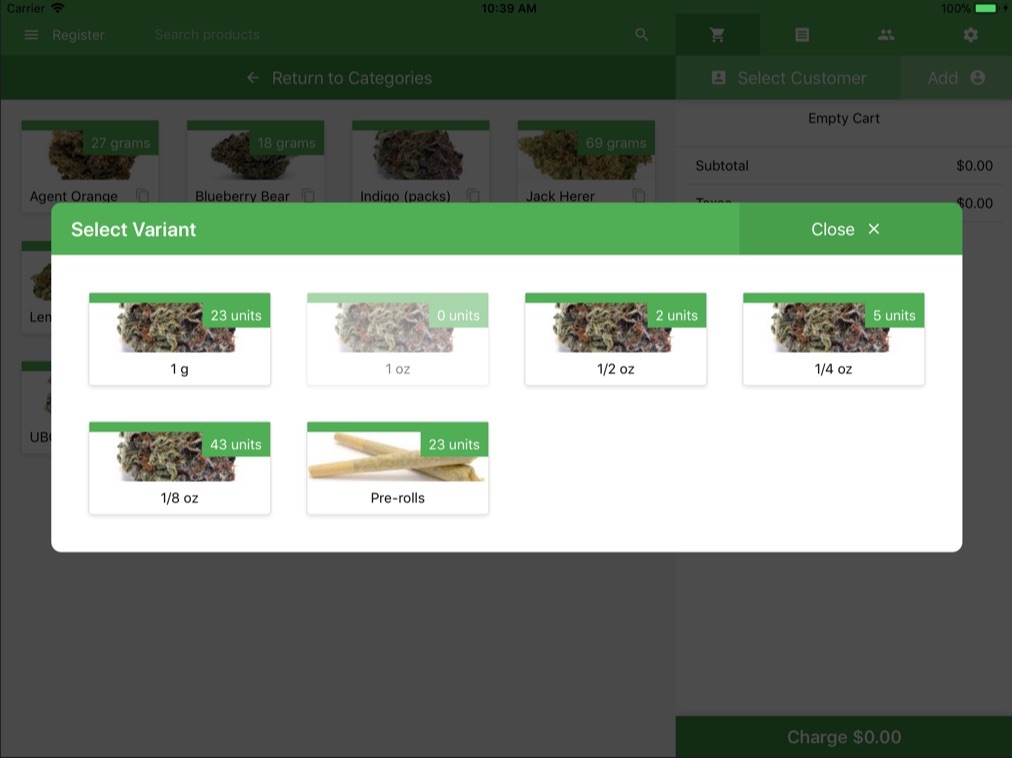This screenshot has width=1012, height=758.
Task: Open the hamburger menu next to Register
Action: pyautogui.click(x=31, y=35)
